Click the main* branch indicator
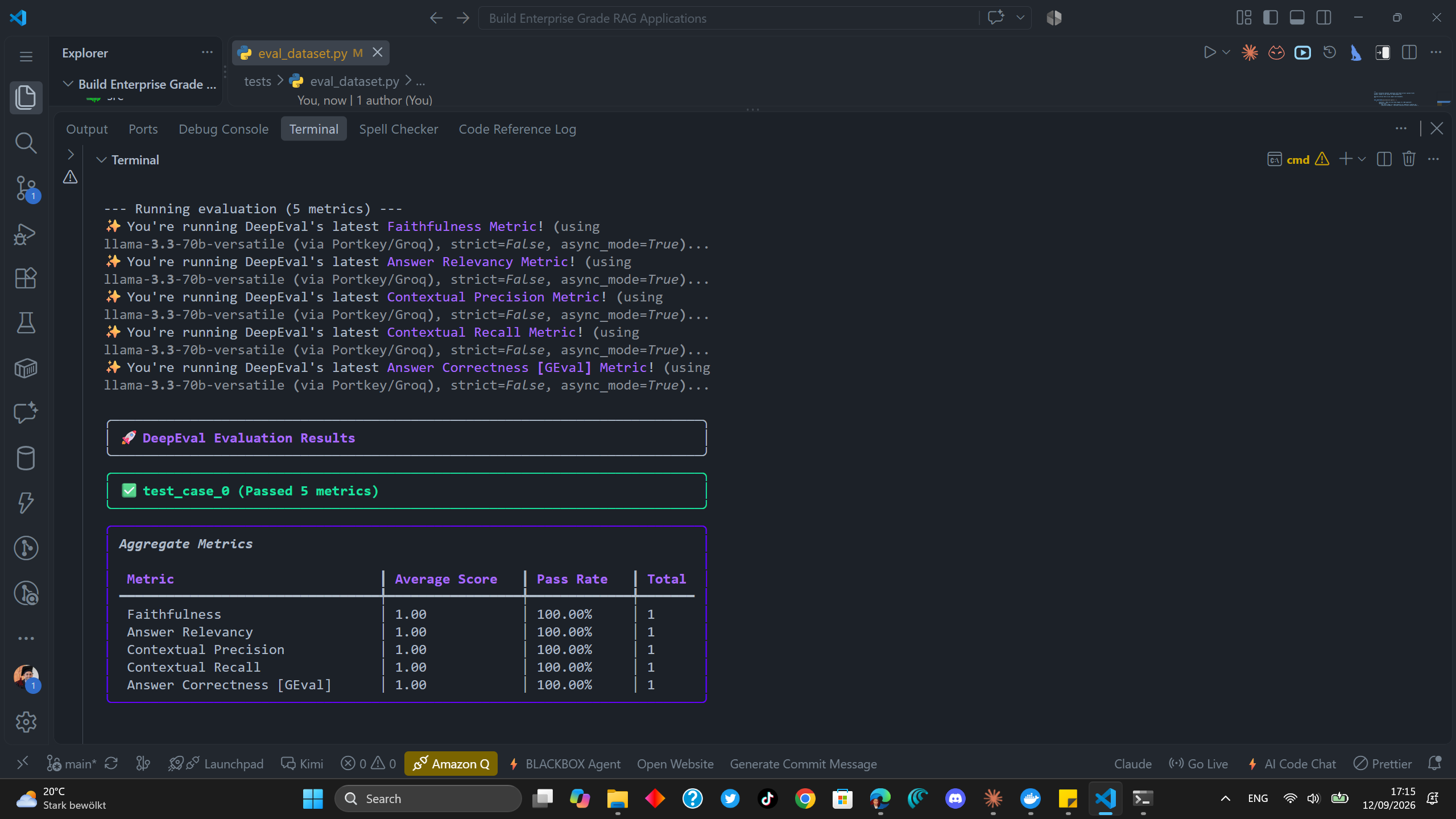Viewport: 1456px width, 819px height. pyautogui.click(x=72, y=764)
